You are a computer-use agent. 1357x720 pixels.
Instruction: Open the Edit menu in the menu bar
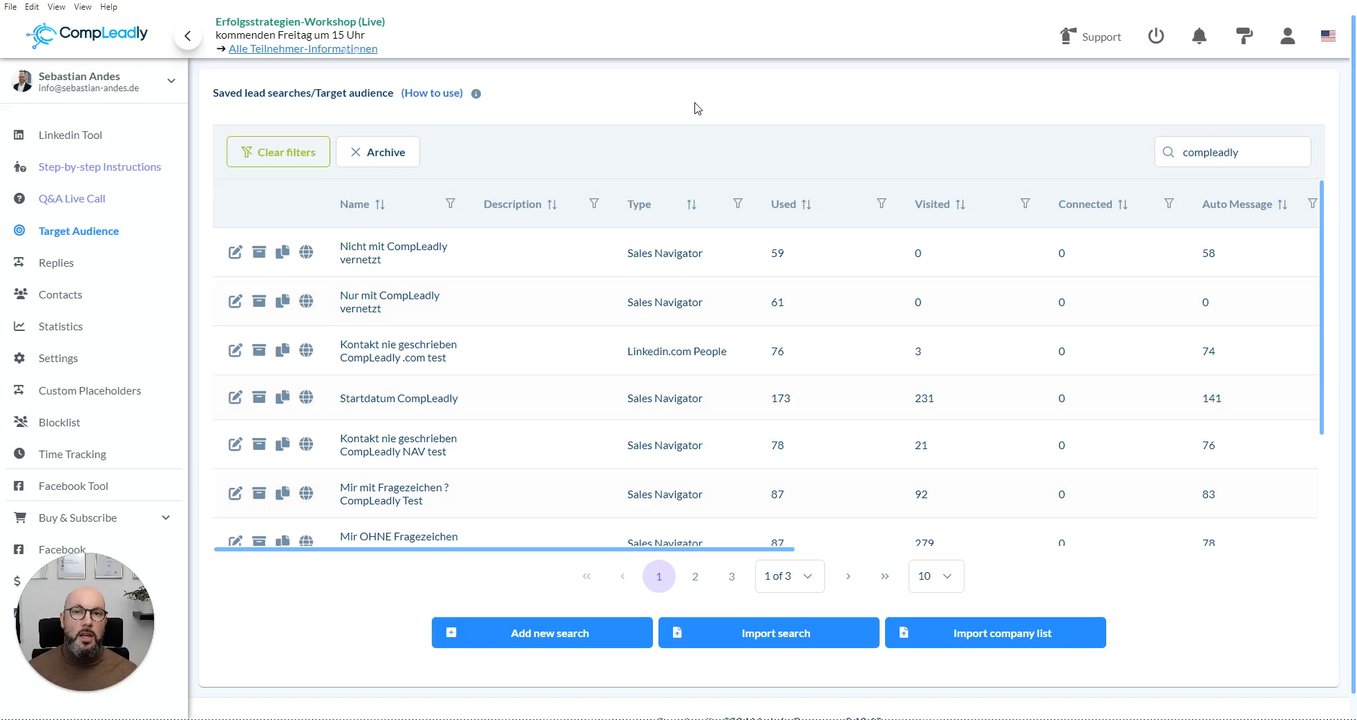click(33, 7)
